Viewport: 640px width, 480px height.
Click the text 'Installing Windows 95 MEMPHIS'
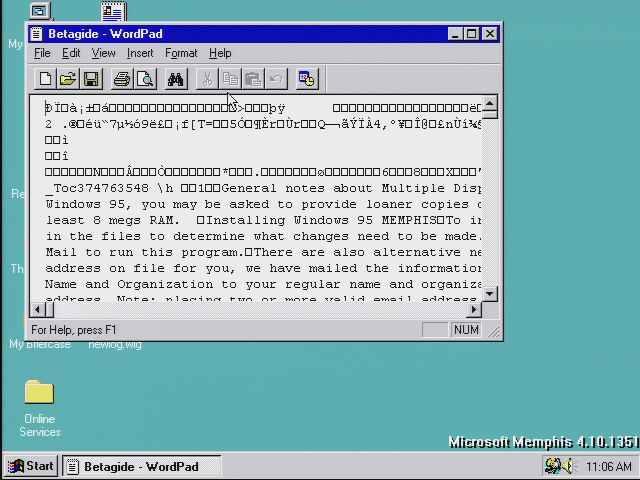pos(322,220)
